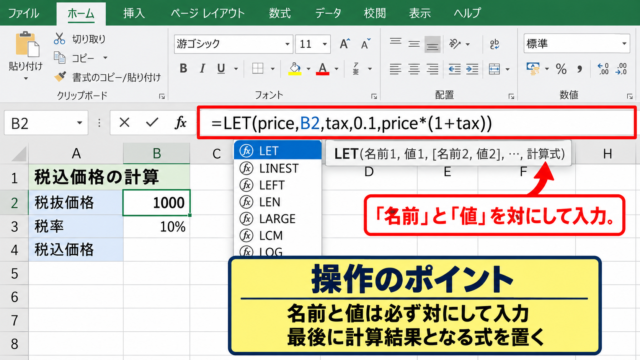Switch to the 校閲 tab
Viewport: 640px width, 360px height.
point(375,13)
